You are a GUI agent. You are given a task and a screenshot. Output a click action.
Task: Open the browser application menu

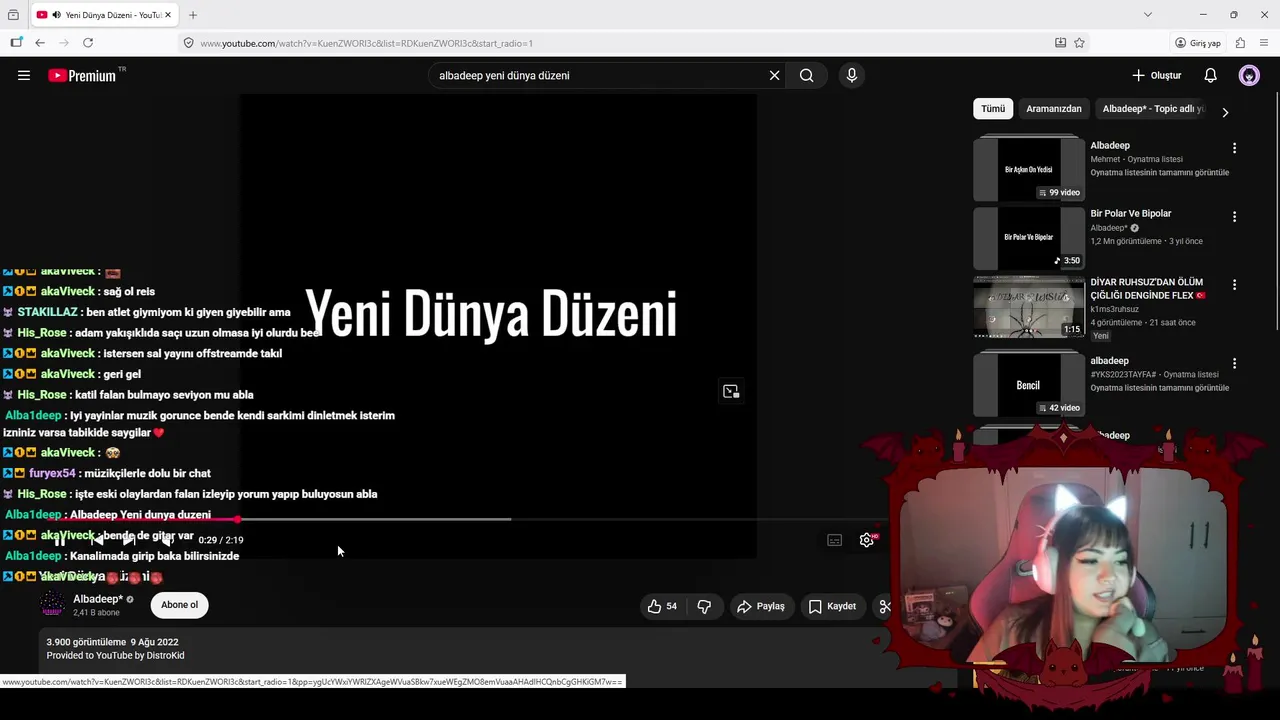click(1265, 43)
